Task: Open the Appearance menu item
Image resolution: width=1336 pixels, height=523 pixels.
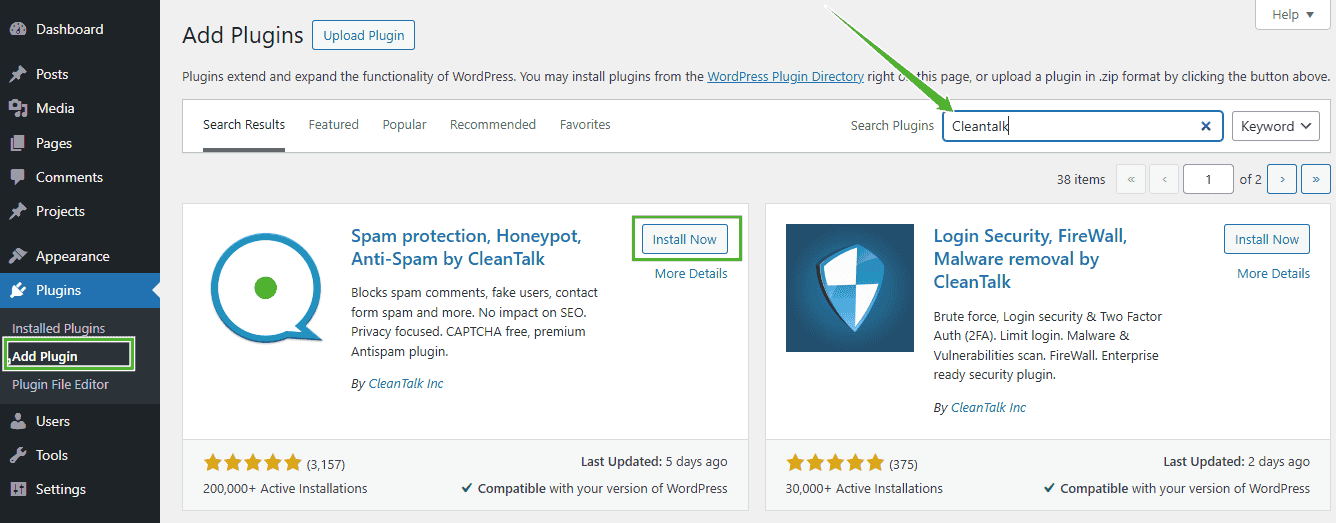Action: click(80, 256)
